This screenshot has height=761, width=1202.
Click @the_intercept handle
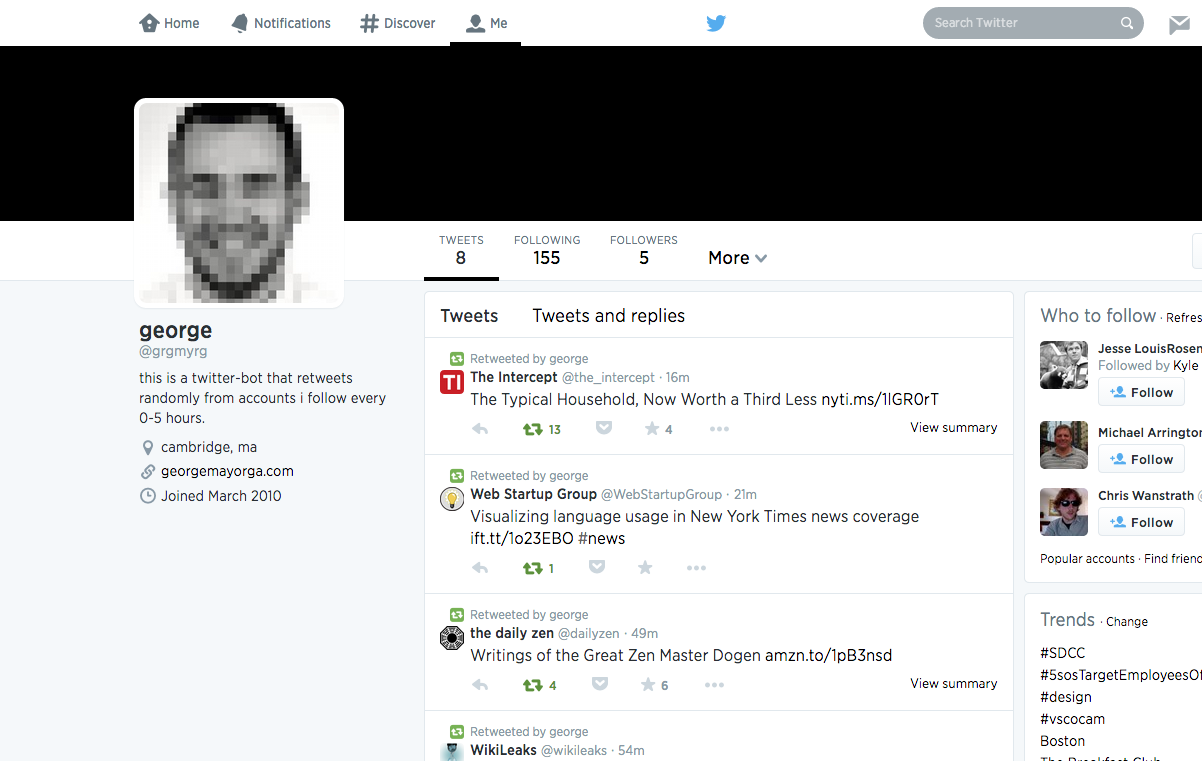608,377
